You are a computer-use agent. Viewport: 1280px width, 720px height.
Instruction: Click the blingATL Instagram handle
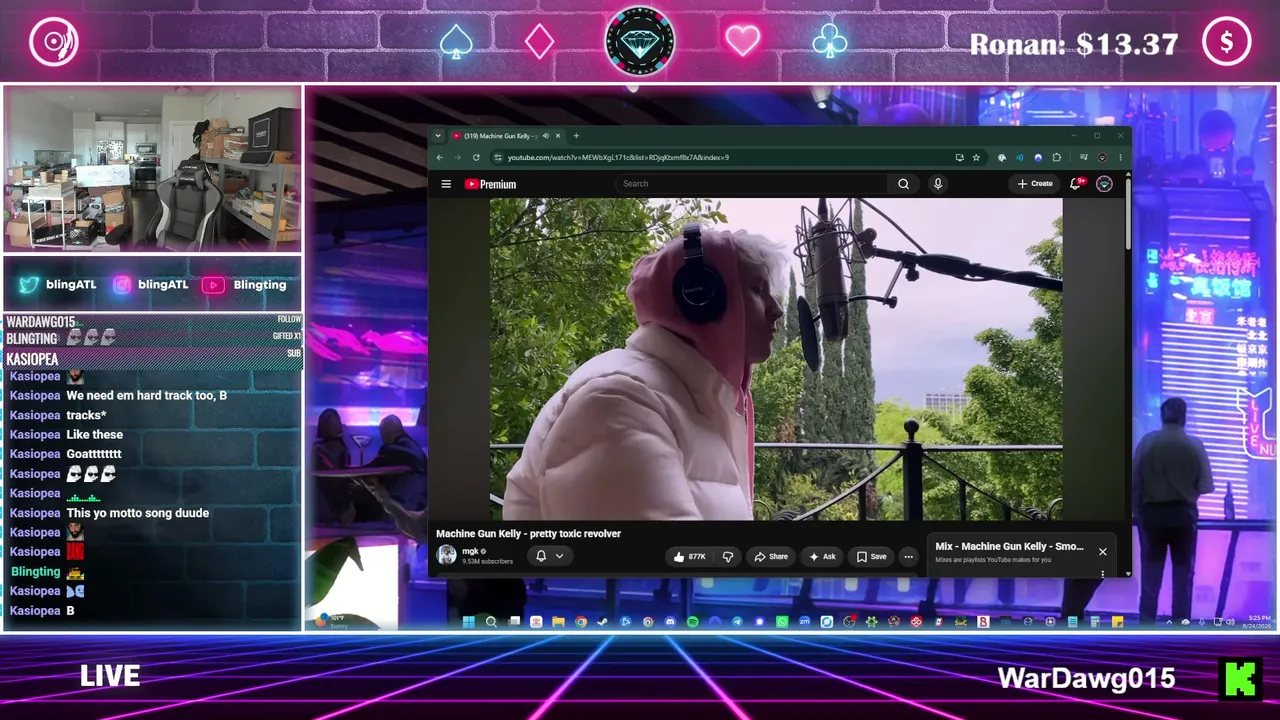click(151, 285)
